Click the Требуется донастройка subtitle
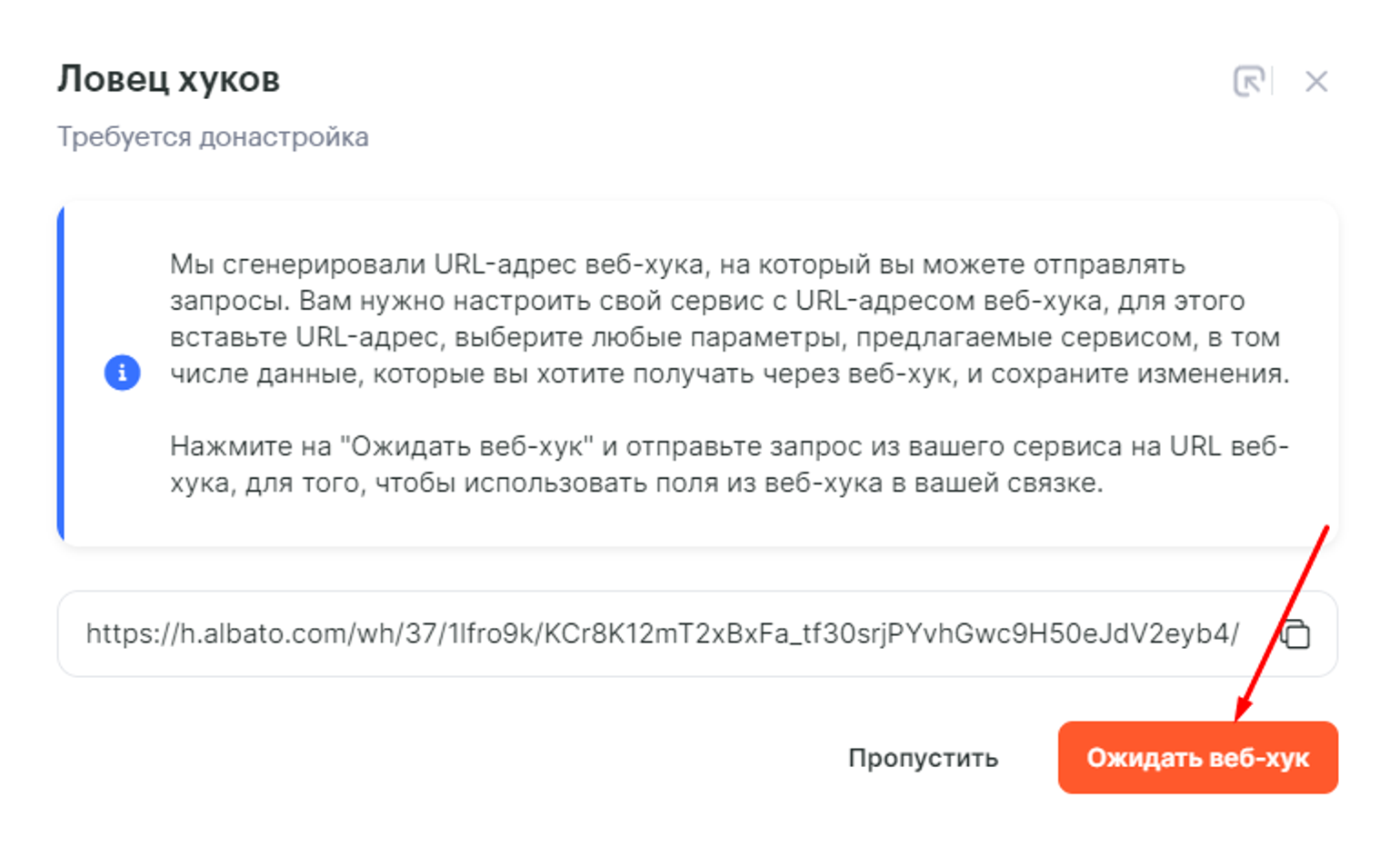 point(213,137)
